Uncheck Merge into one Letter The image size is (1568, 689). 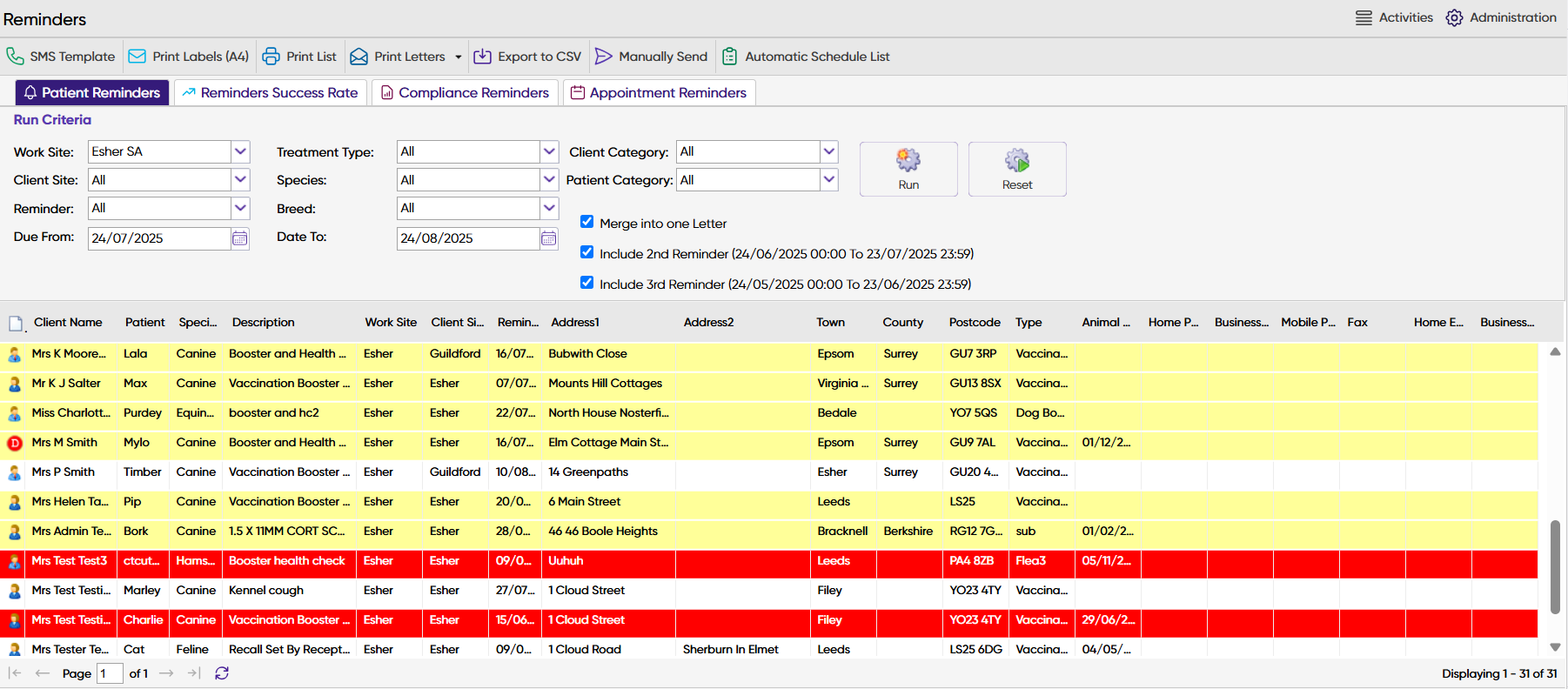click(x=587, y=222)
